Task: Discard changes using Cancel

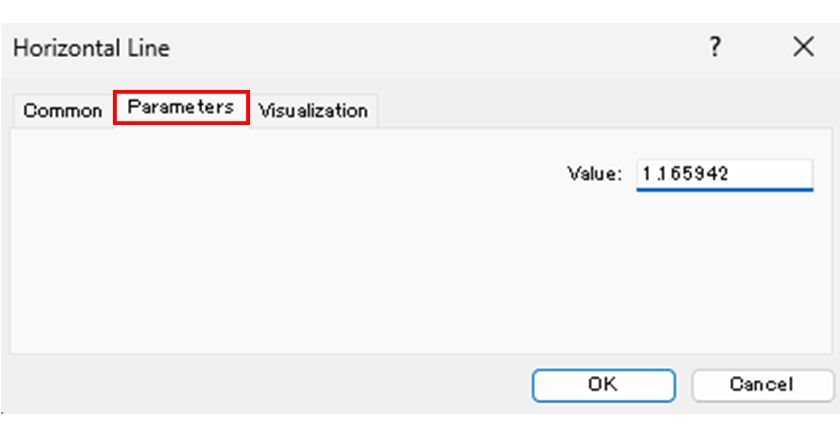Action: pos(761,384)
